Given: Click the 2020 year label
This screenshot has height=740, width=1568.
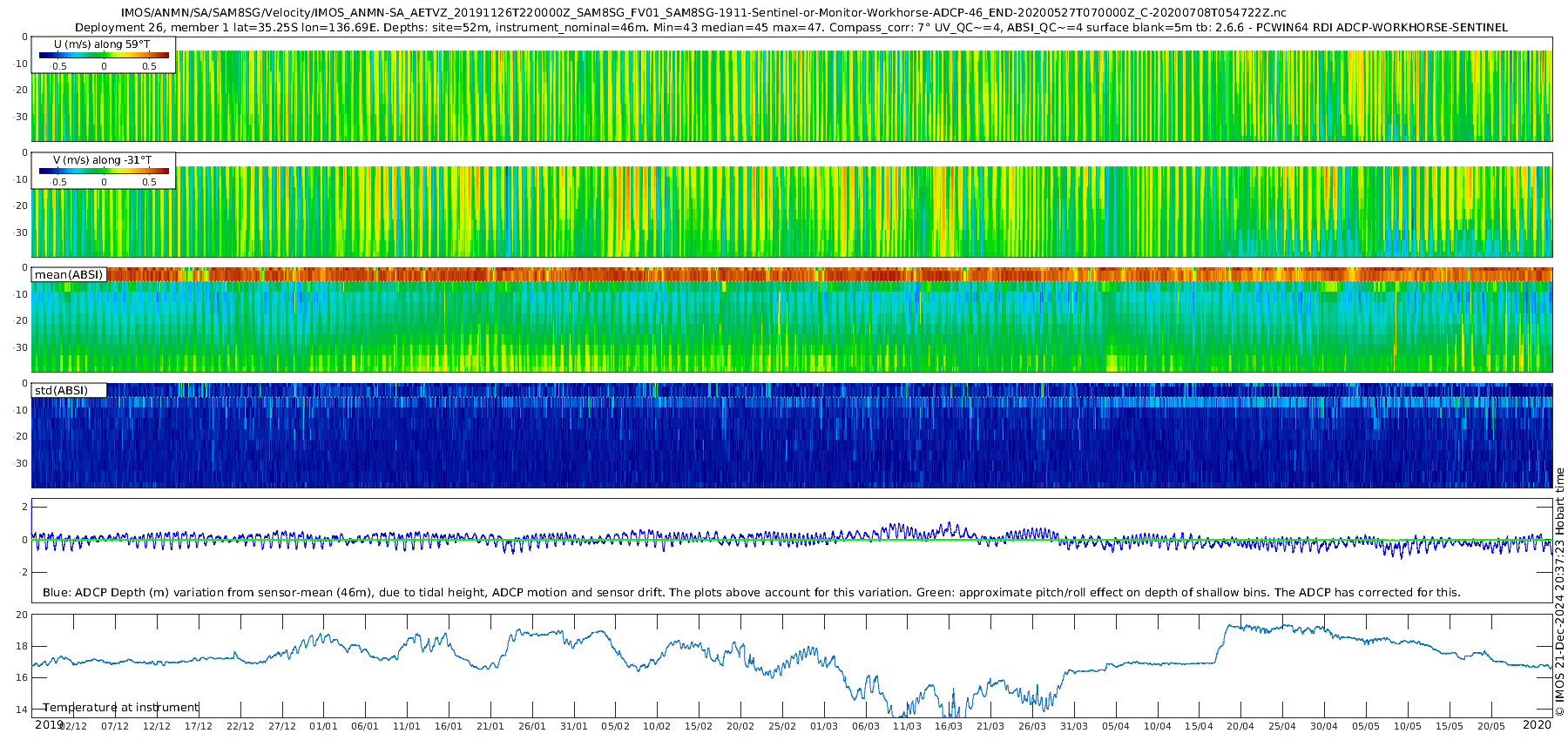Looking at the screenshot, I should (x=1537, y=724).
